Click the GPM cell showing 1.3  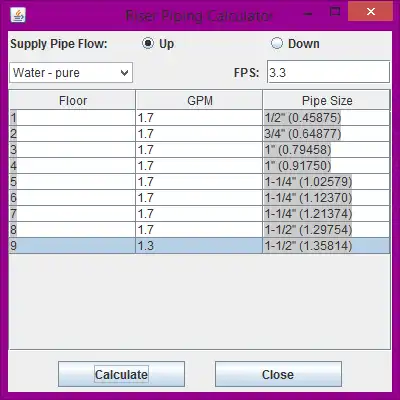[199, 246]
